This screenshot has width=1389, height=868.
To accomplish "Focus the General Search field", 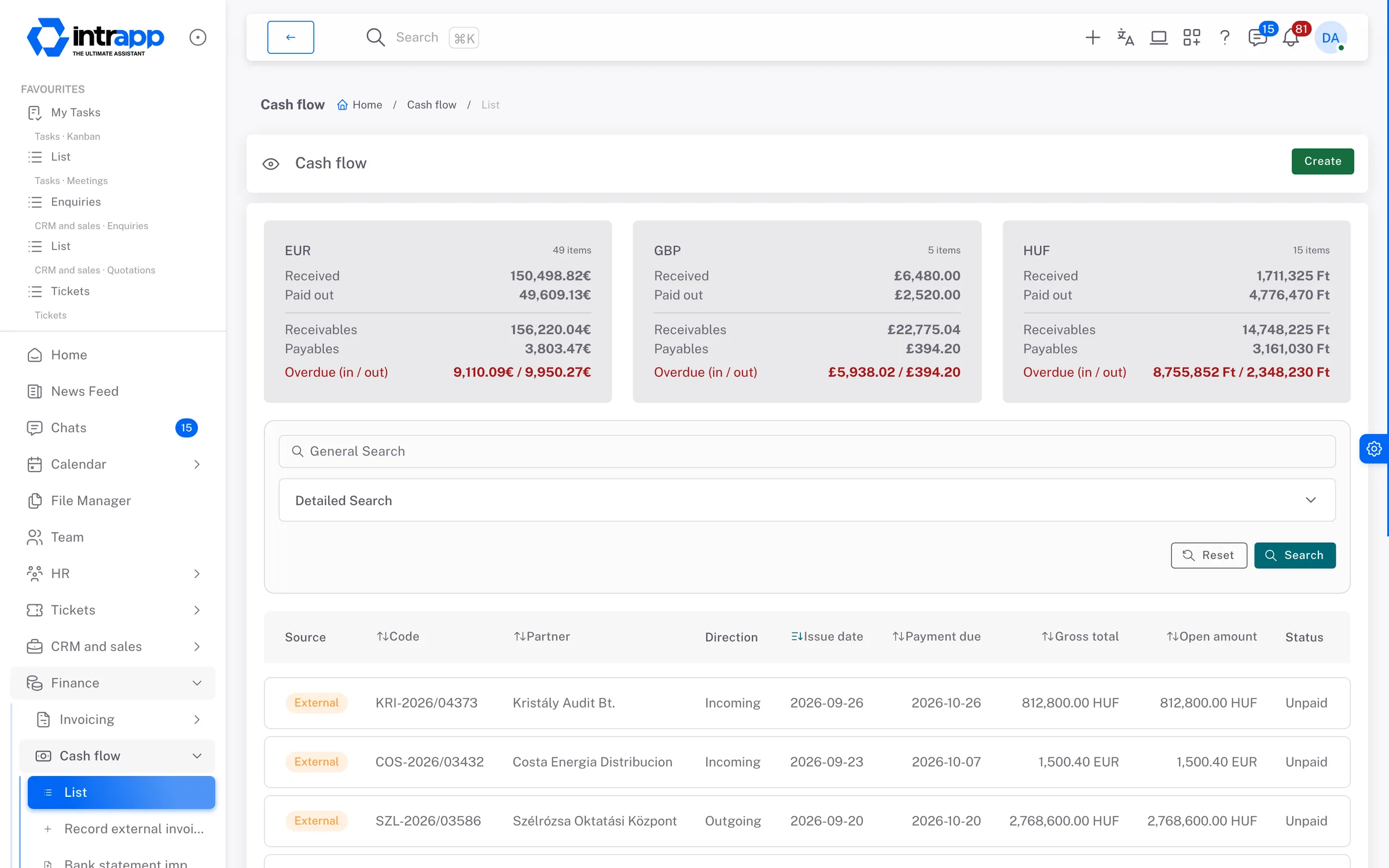I will [x=807, y=451].
